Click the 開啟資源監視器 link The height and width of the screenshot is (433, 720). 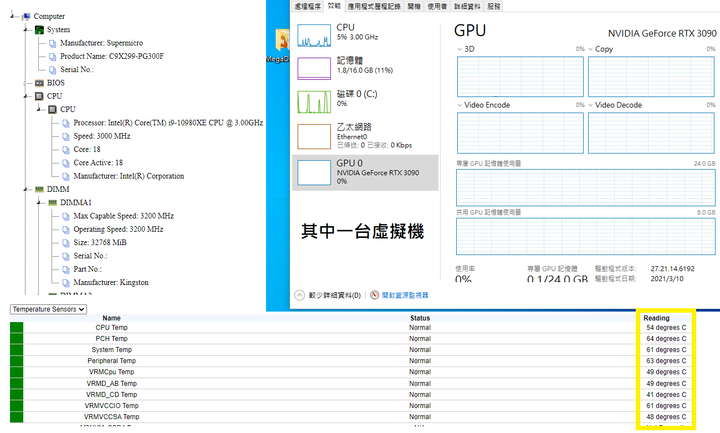point(405,295)
